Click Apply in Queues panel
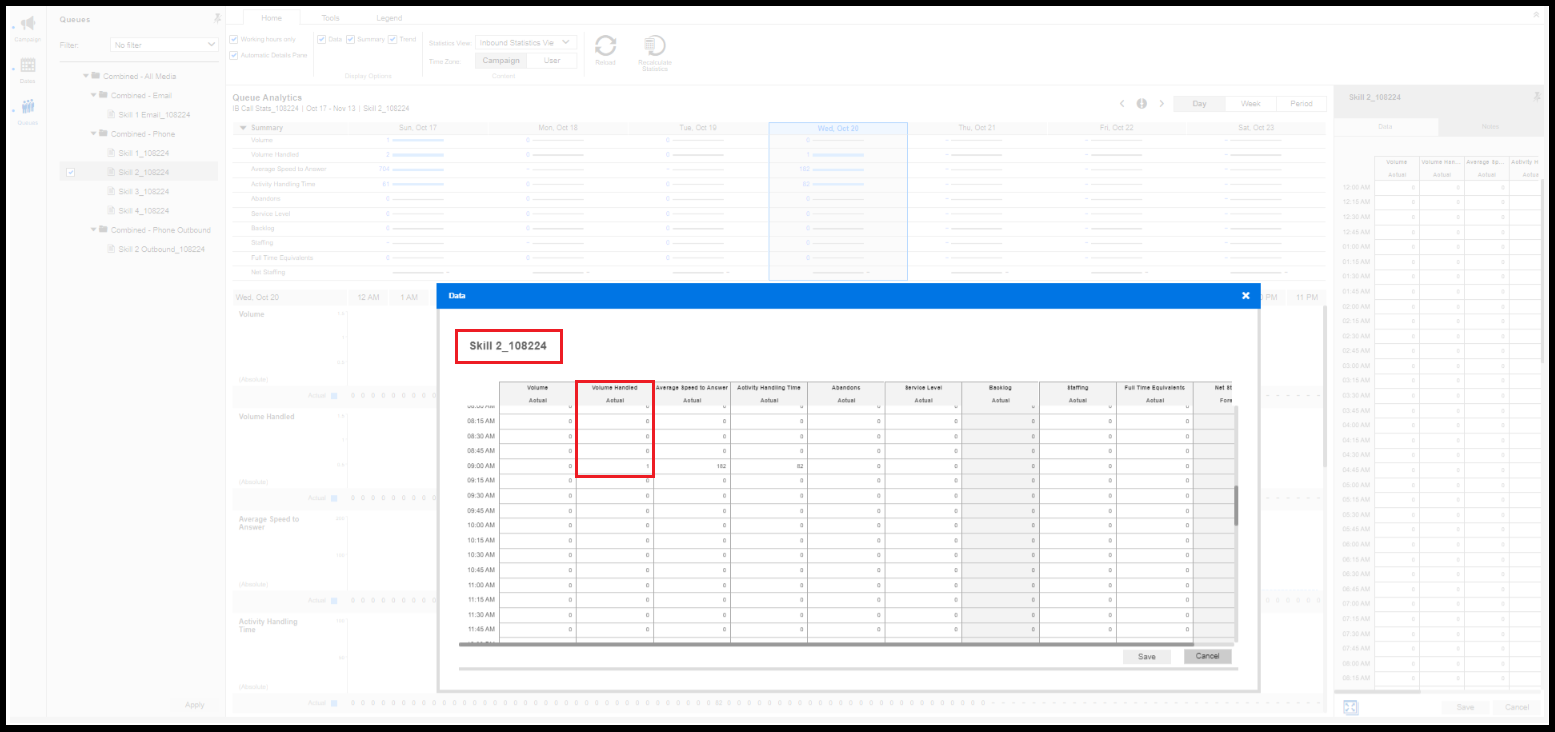 195,705
